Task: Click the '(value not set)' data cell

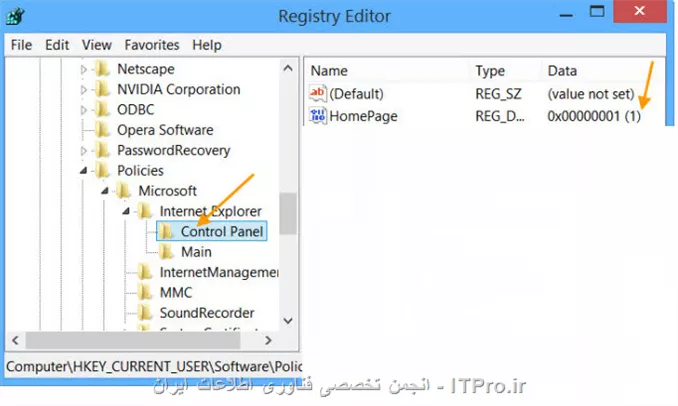Action: point(591,93)
